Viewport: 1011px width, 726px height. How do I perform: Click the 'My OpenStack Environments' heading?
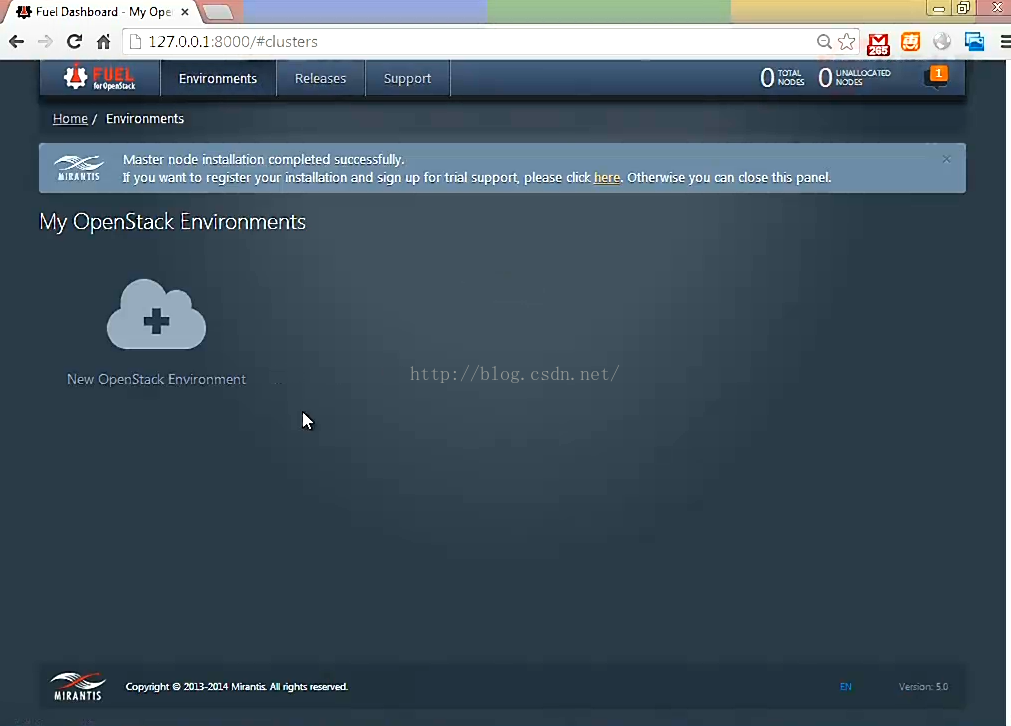coord(173,221)
